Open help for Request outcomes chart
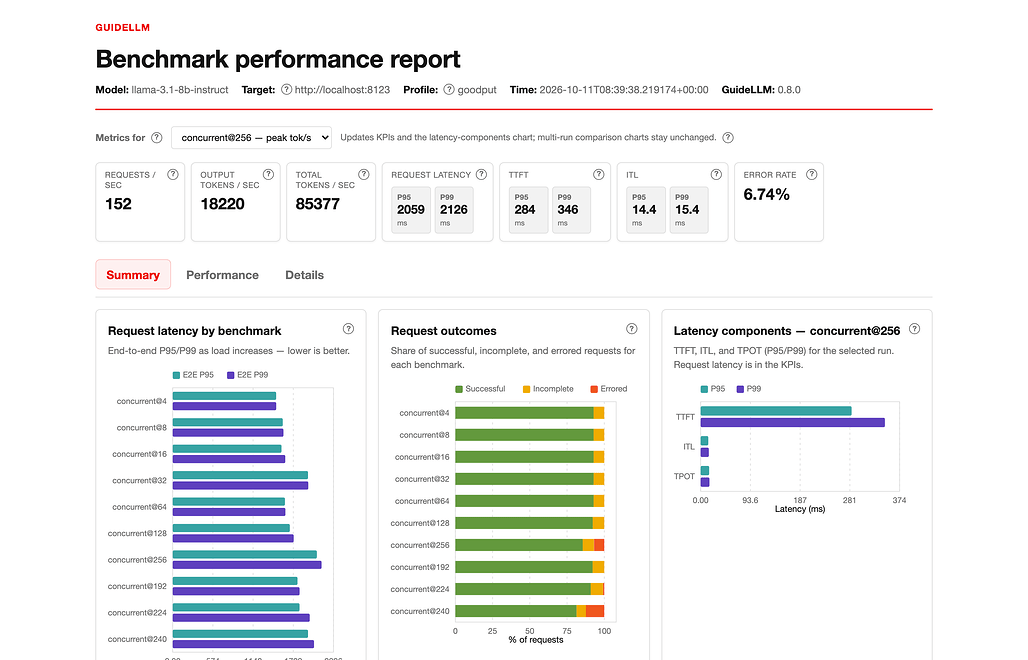The image size is (1028, 660). point(631,329)
